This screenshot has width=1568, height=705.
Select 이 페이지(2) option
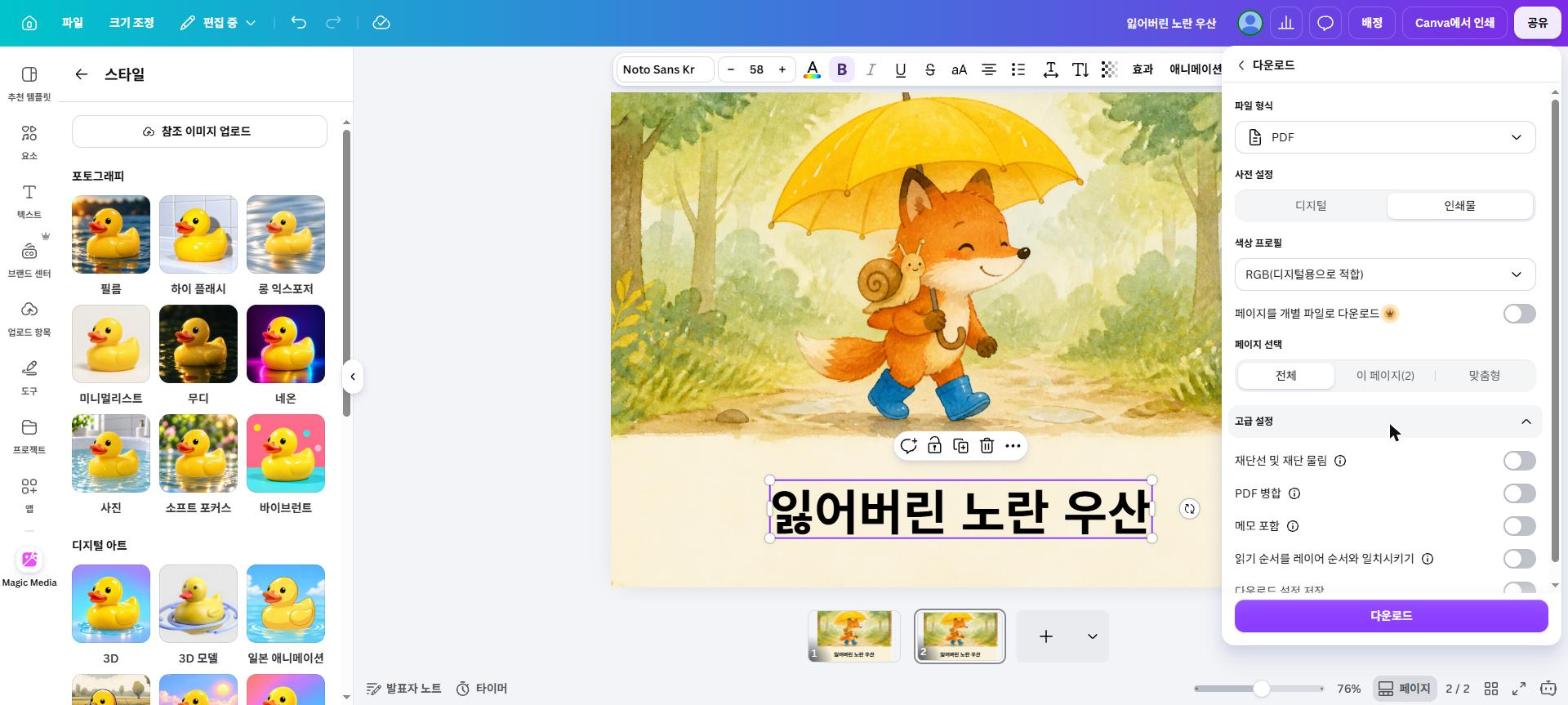1385,376
